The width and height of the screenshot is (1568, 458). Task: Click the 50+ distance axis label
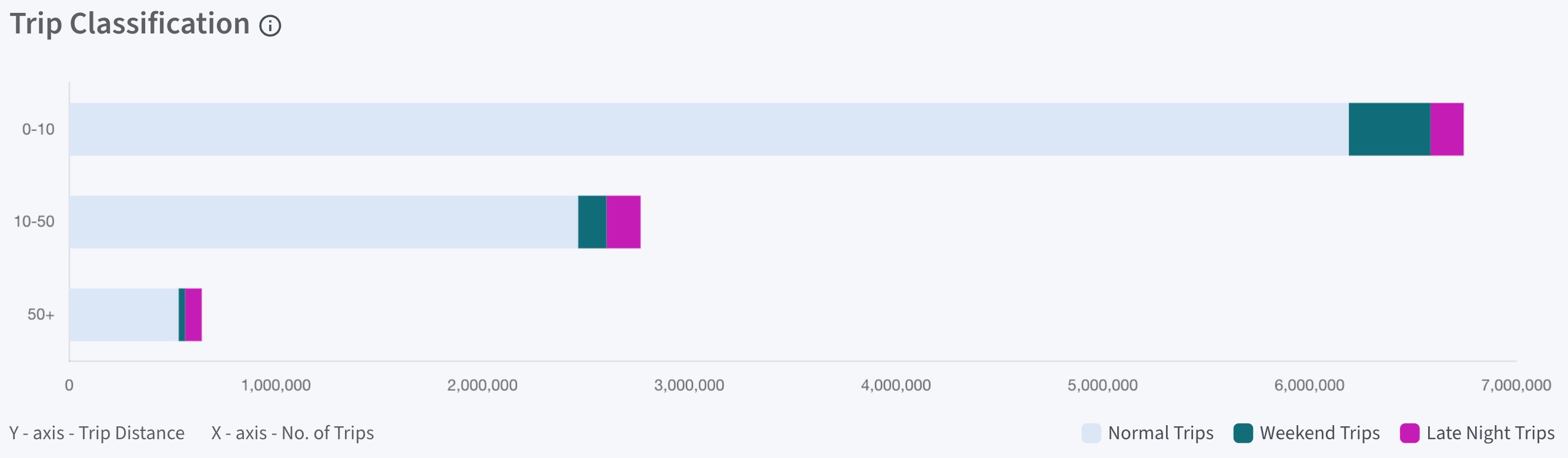pos(41,315)
